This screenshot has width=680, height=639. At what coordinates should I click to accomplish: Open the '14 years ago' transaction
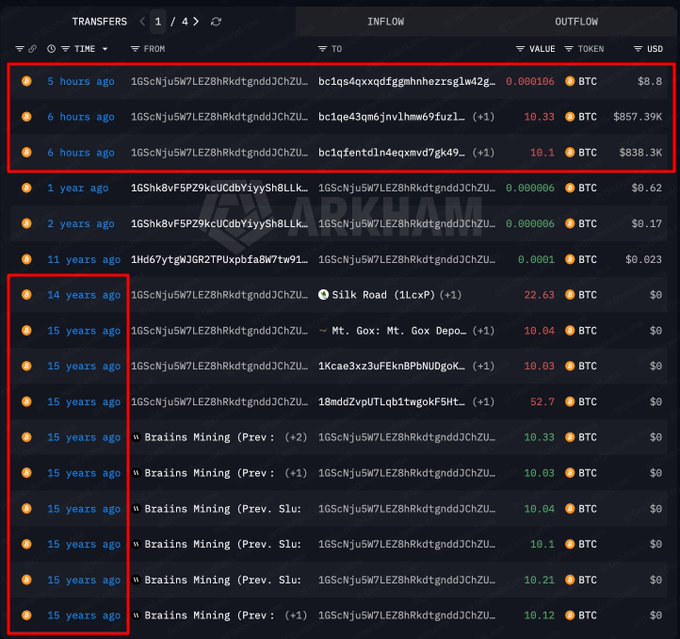[84, 295]
